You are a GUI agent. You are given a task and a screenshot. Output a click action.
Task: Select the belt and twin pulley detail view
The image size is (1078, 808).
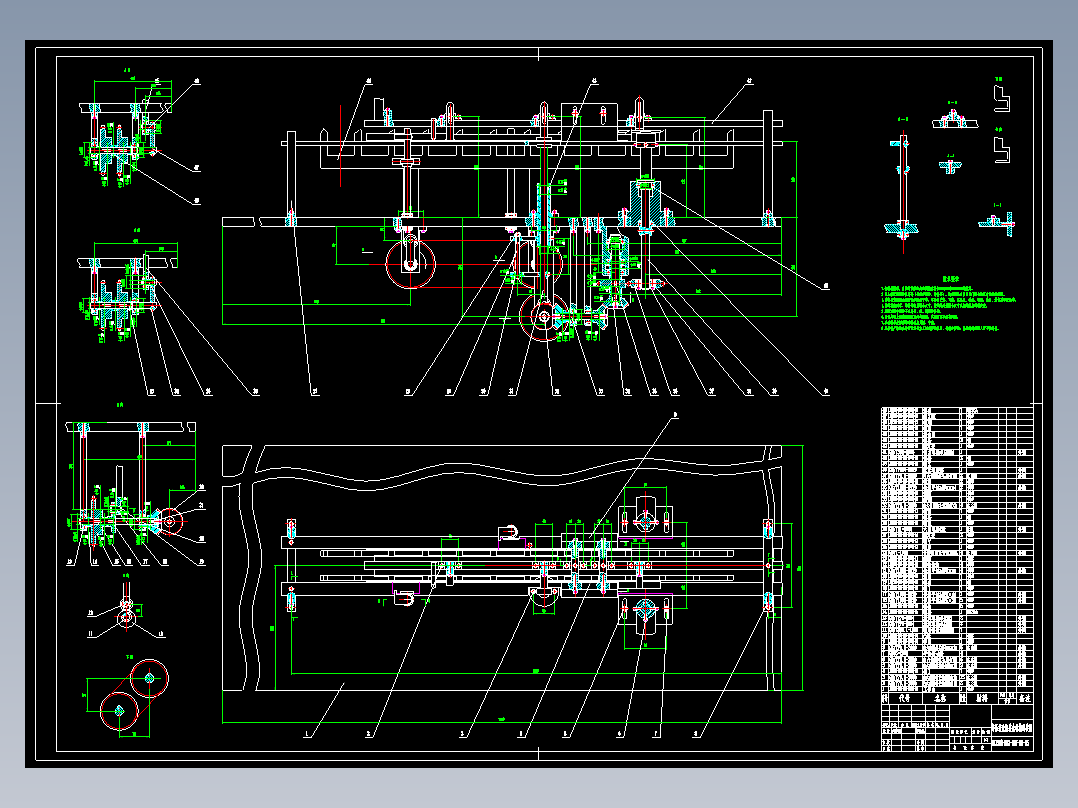pyautogui.click(x=126, y=697)
